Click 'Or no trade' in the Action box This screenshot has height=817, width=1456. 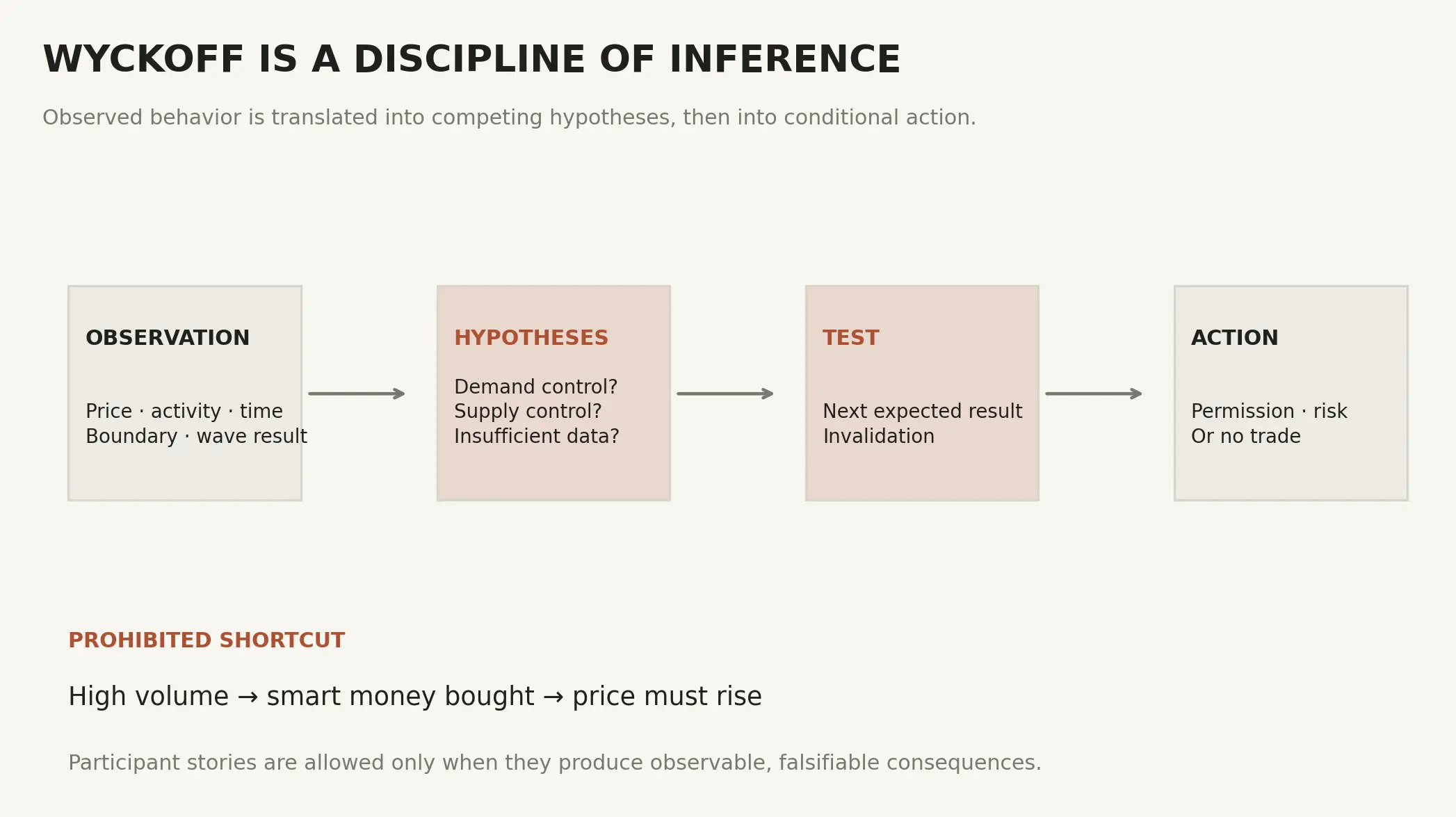point(1246,436)
